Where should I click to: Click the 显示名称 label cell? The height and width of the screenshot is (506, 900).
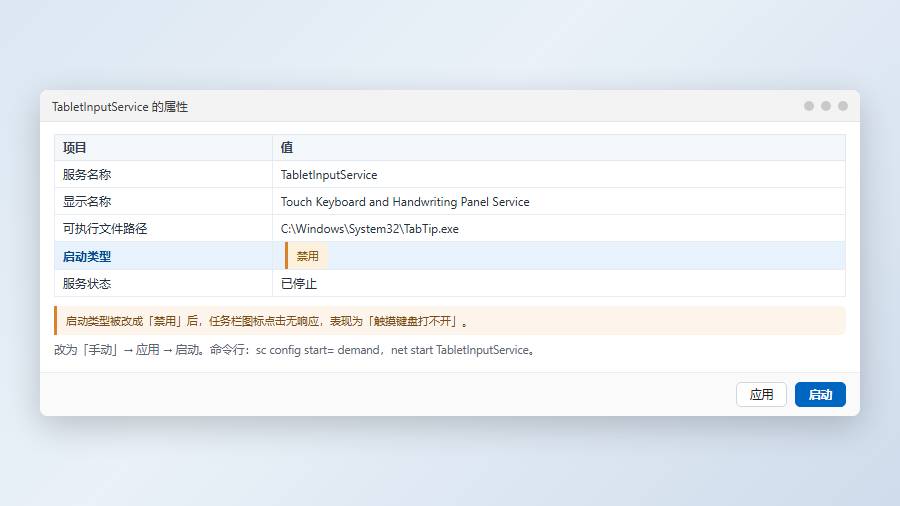coord(164,201)
